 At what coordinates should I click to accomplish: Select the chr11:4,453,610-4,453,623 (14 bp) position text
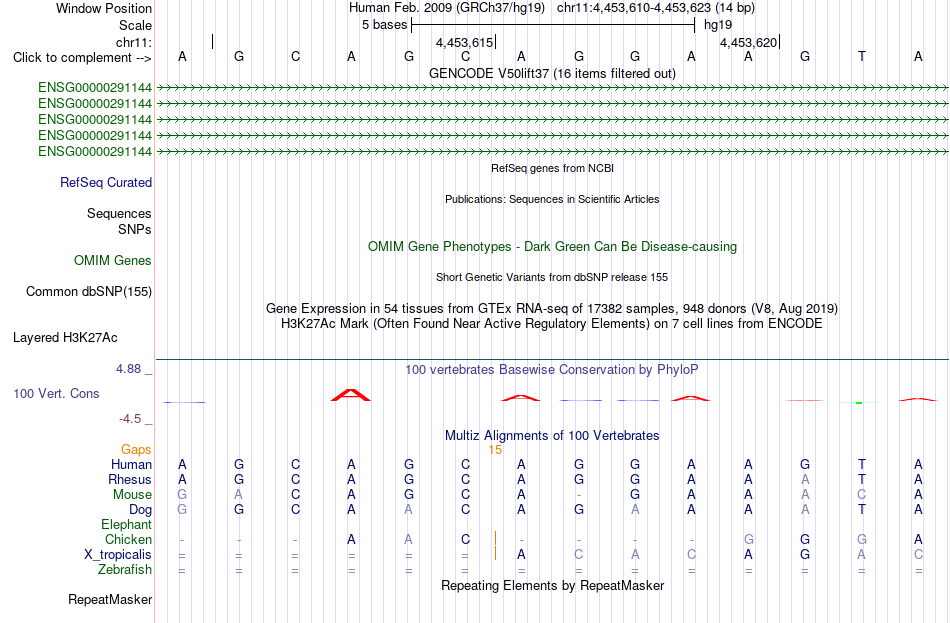(x=656, y=8)
